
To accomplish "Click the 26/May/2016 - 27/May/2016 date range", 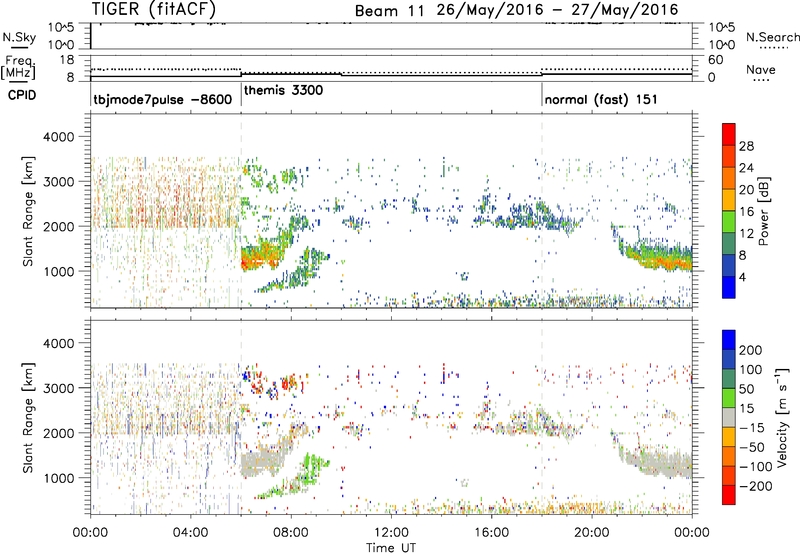I will coord(558,10).
